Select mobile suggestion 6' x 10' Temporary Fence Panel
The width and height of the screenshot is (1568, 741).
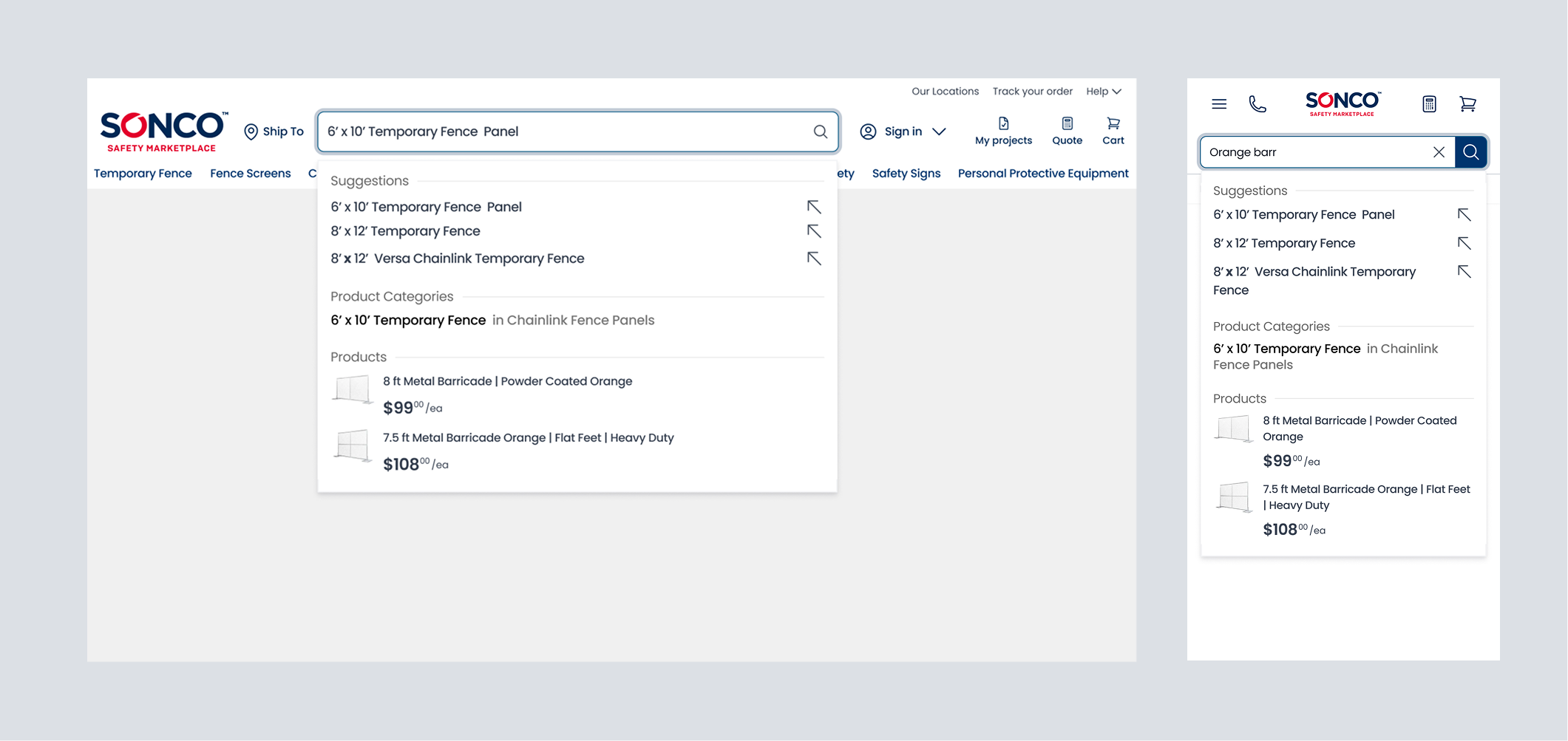coord(1303,215)
